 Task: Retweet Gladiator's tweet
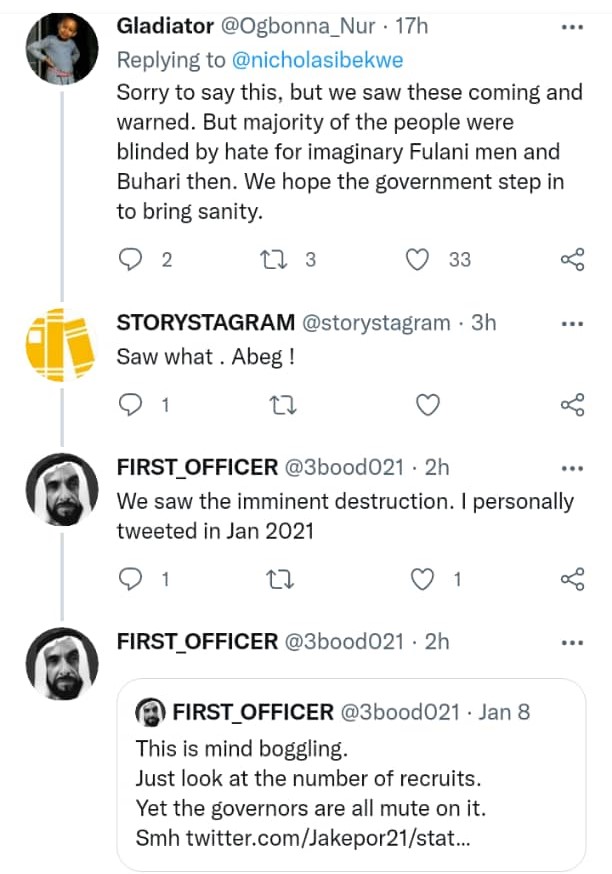[x=272, y=260]
